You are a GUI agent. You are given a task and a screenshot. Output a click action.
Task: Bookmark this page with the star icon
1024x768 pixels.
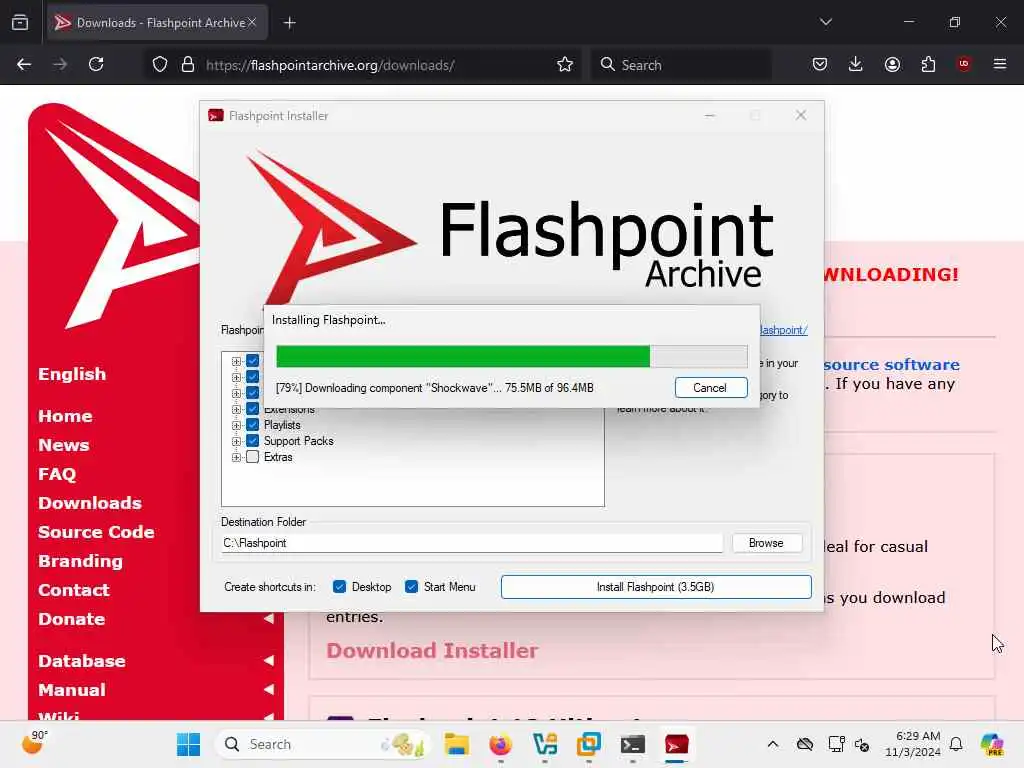[565, 64]
